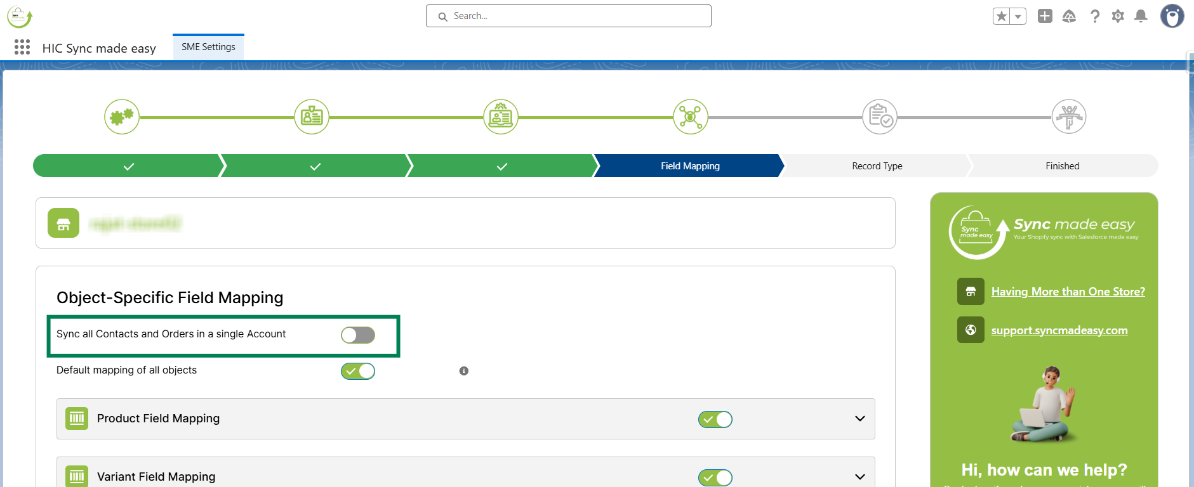Expand the Variant Field Mapping chevron
The image size is (1194, 487).
[x=860, y=477]
